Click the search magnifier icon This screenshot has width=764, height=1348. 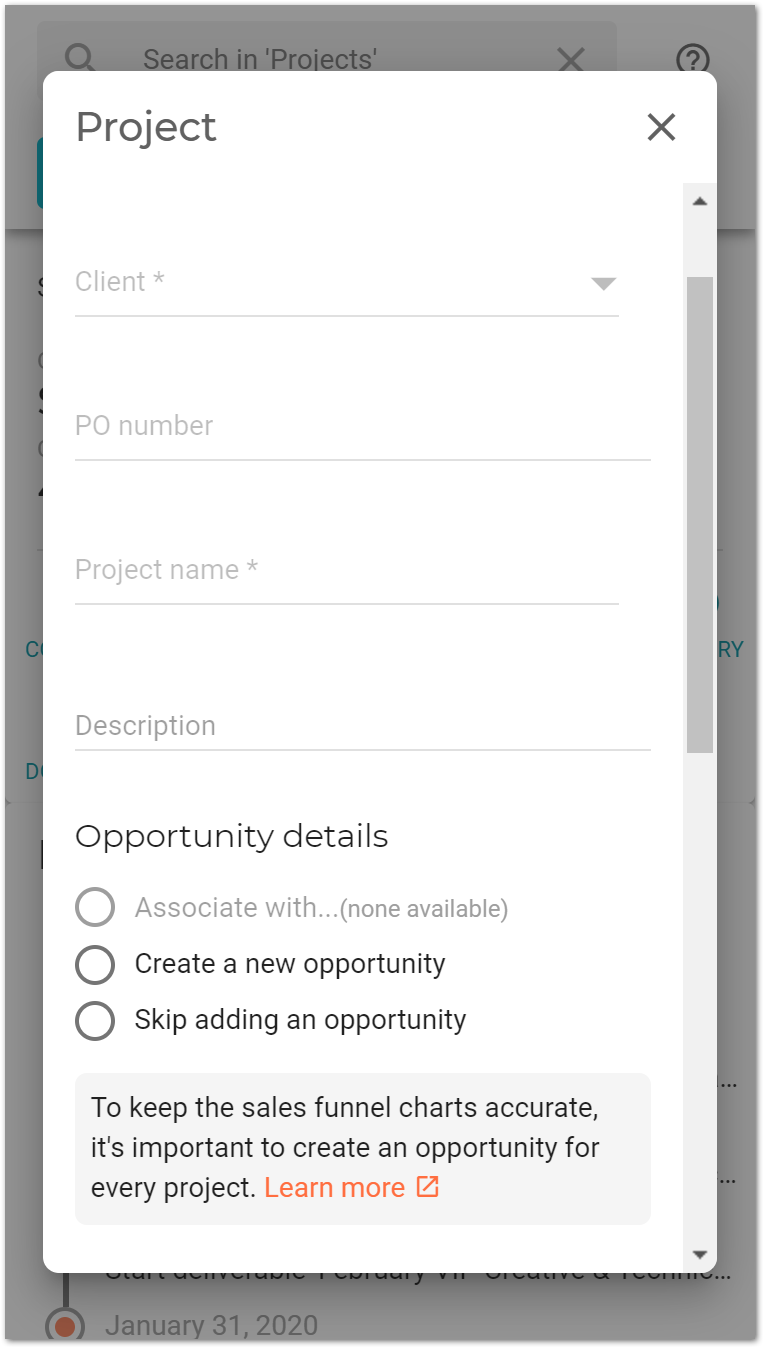click(x=81, y=59)
